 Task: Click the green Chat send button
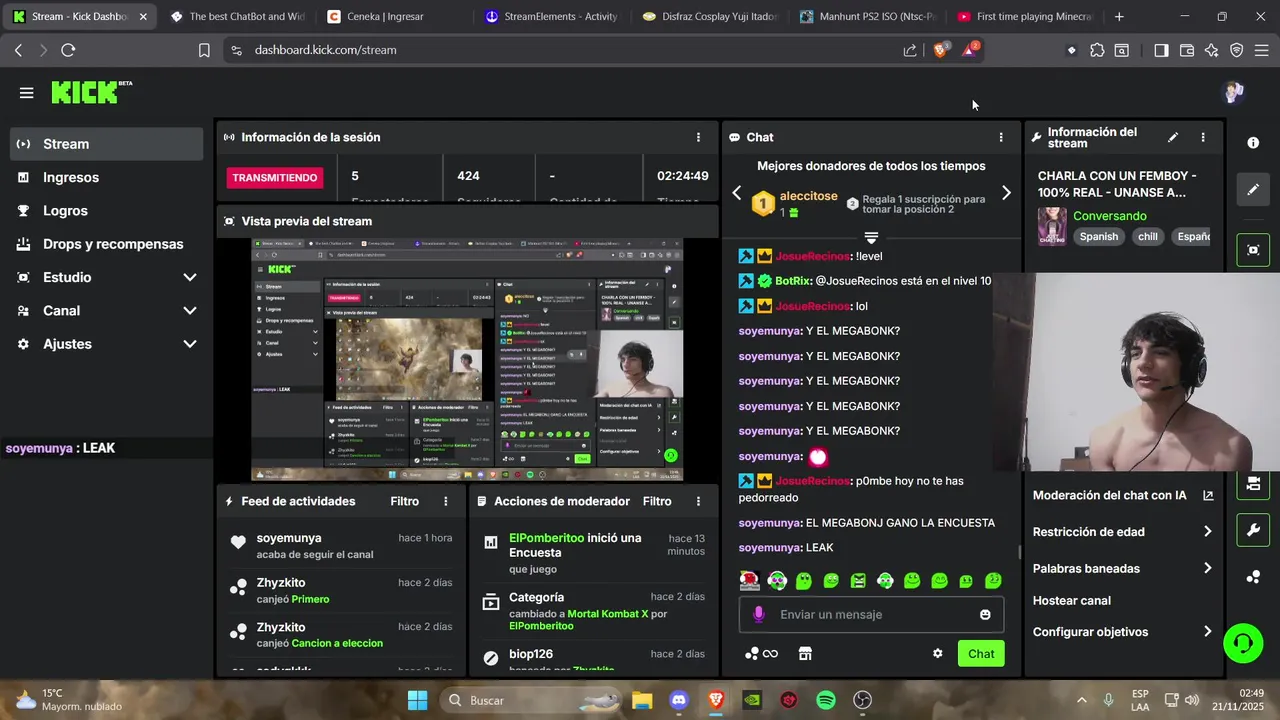pos(981,654)
